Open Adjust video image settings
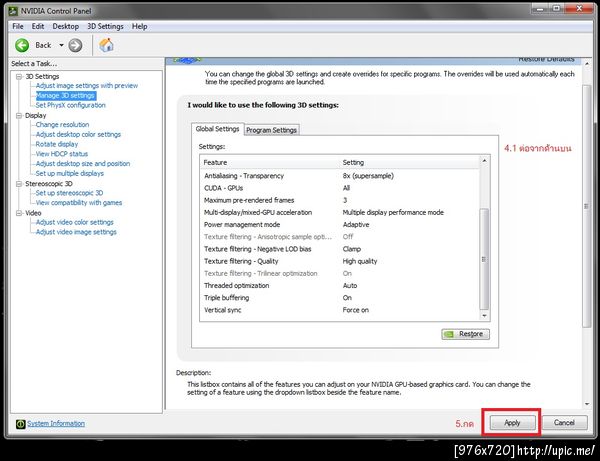Image resolution: width=600 pixels, height=461 pixels. [x=76, y=232]
